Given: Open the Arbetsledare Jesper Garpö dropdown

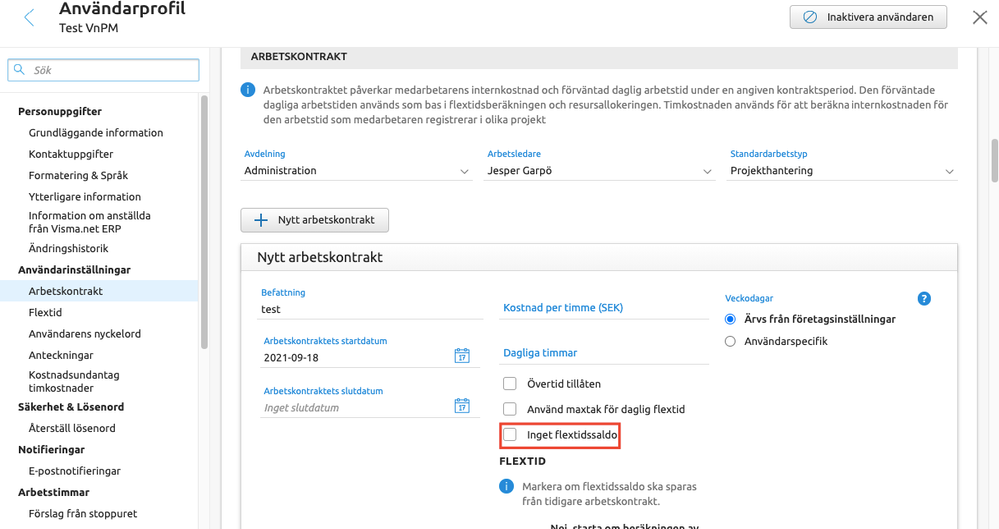Looking at the screenshot, I should pyautogui.click(x=599, y=171).
